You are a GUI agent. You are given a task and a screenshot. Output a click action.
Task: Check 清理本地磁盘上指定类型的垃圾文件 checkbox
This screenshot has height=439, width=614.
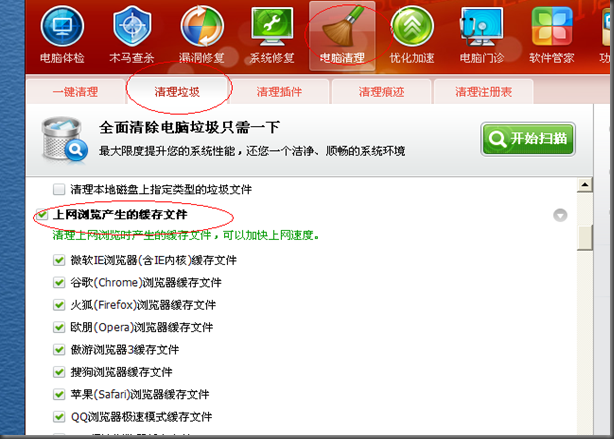click(x=59, y=190)
